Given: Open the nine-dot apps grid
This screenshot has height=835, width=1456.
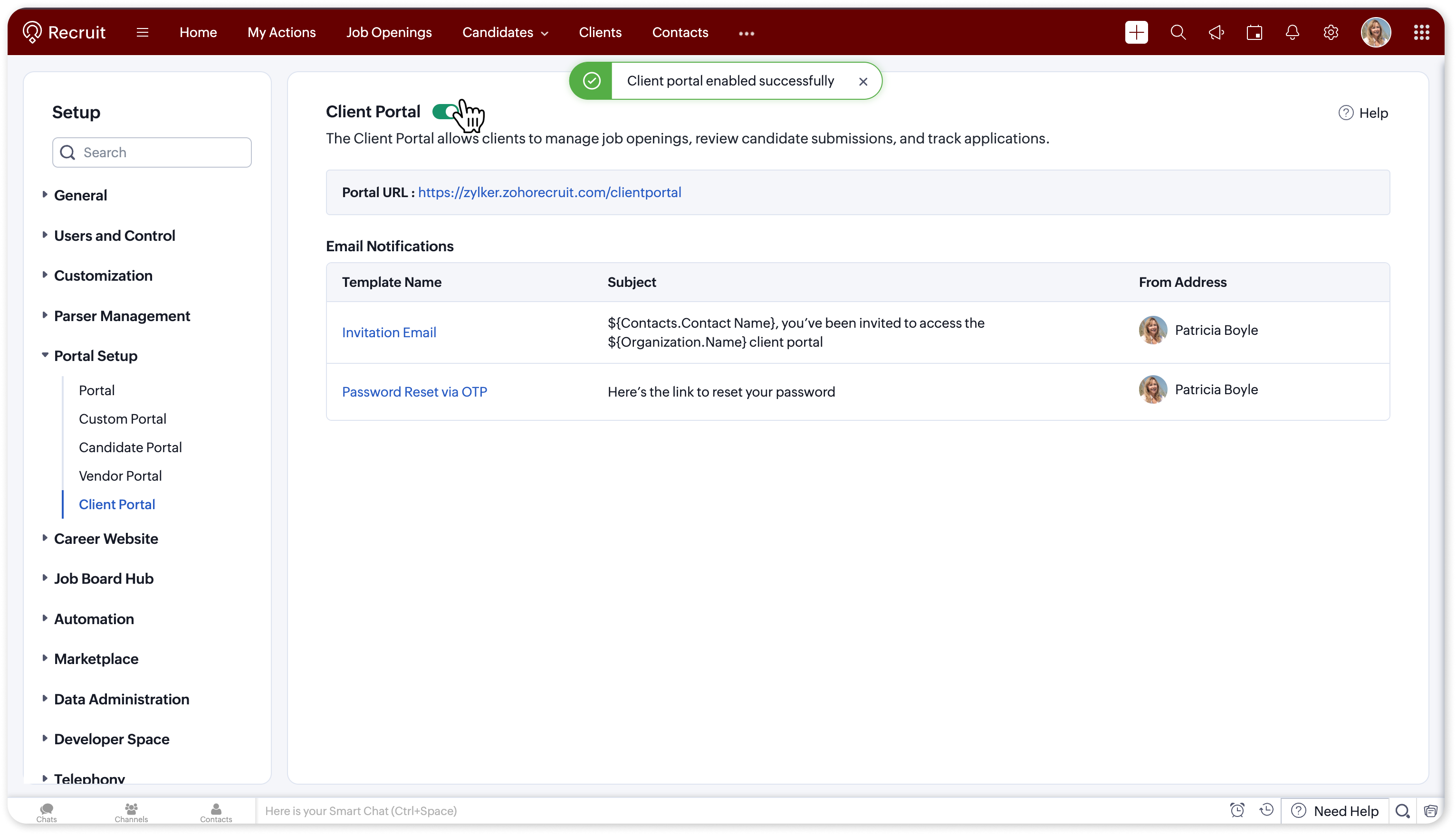Looking at the screenshot, I should pos(1421,33).
